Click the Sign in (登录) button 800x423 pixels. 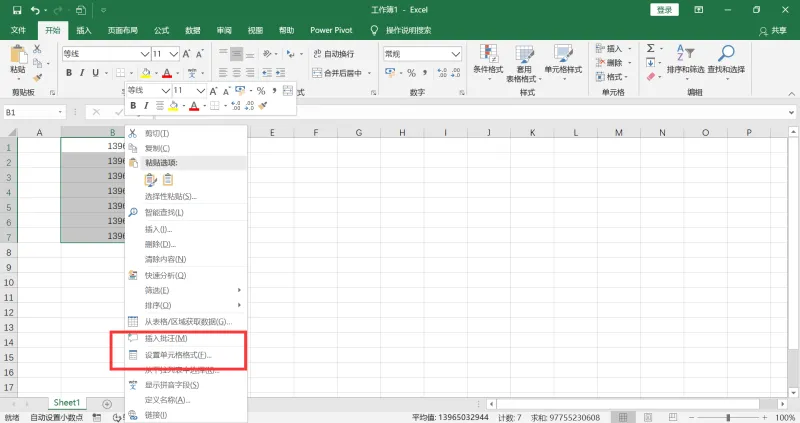(664, 10)
